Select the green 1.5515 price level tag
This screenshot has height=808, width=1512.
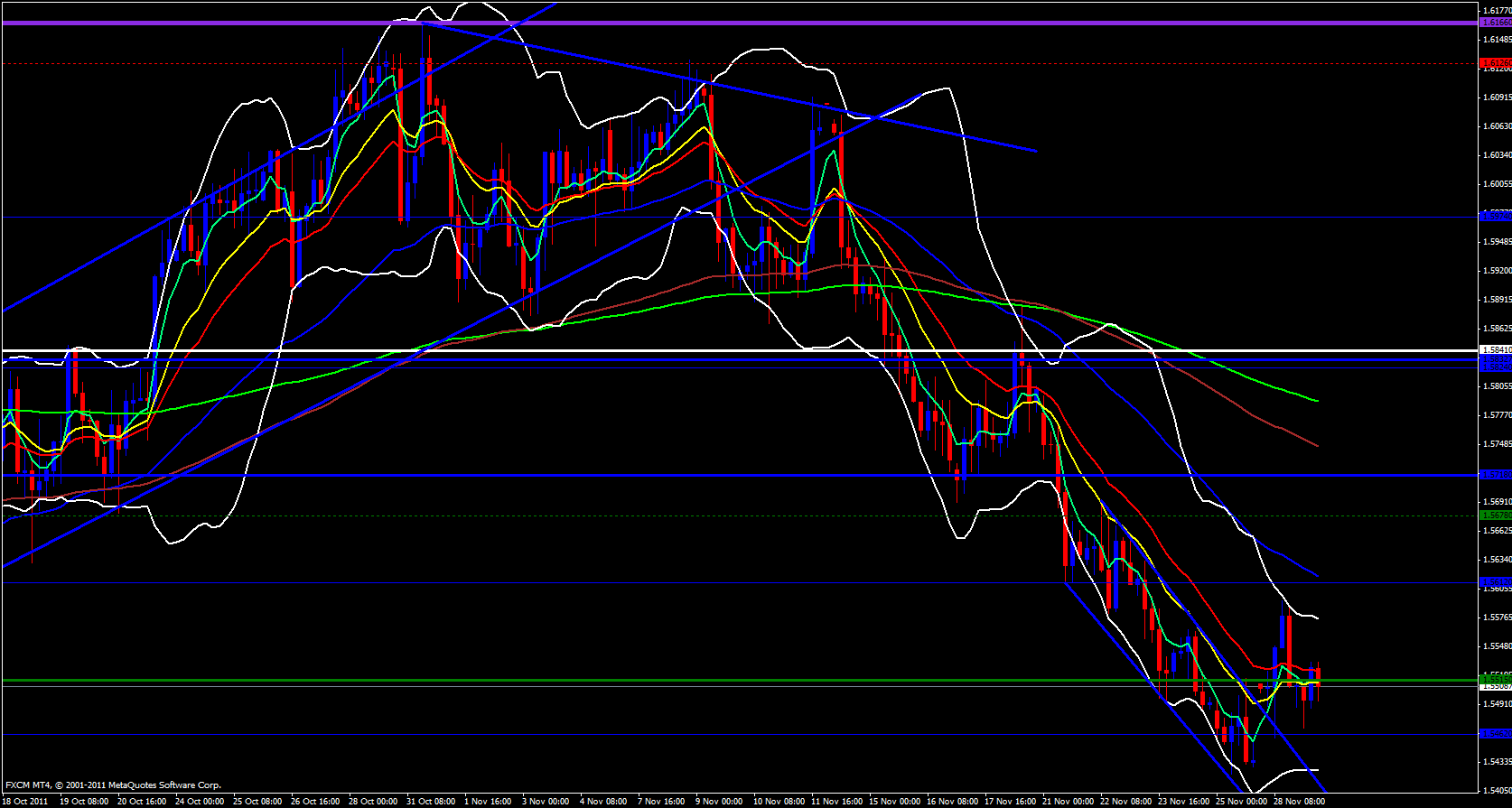tap(1495, 679)
